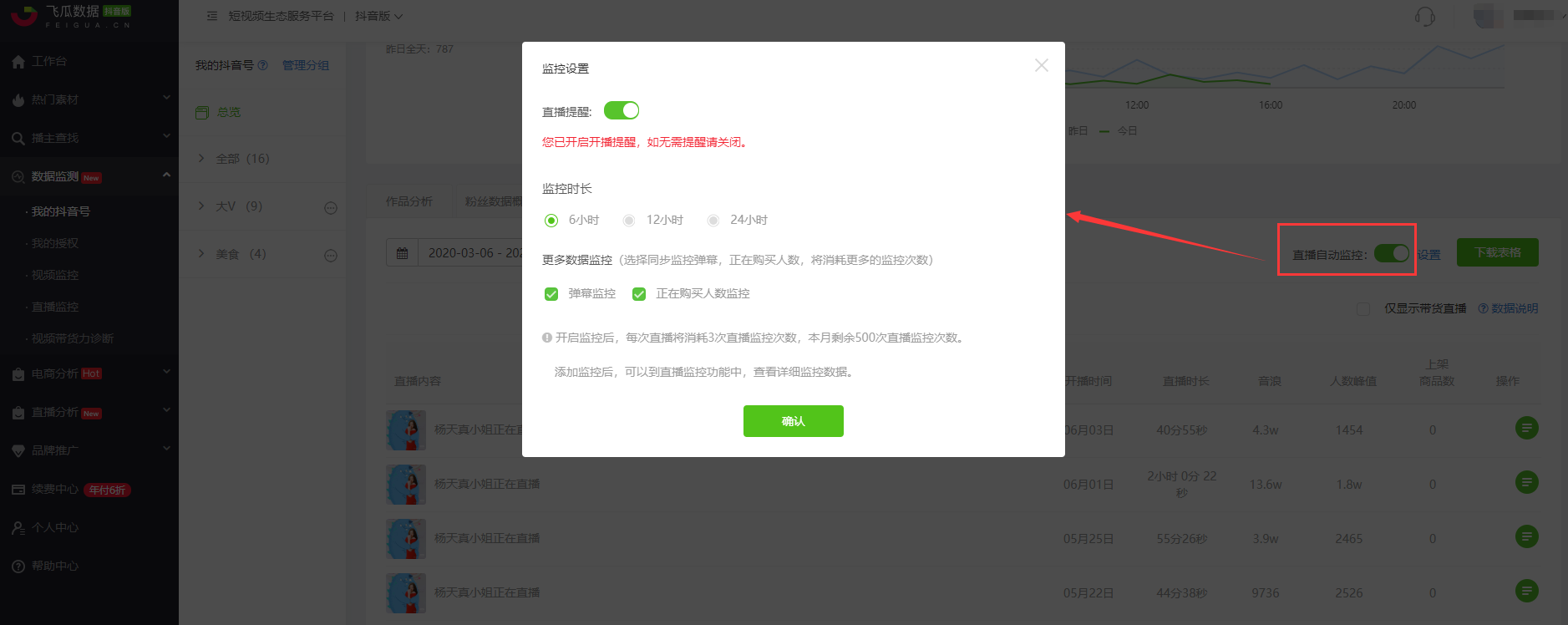Switch to the 粉丝数据 tab
This screenshot has height=625, width=1568.
(x=493, y=201)
